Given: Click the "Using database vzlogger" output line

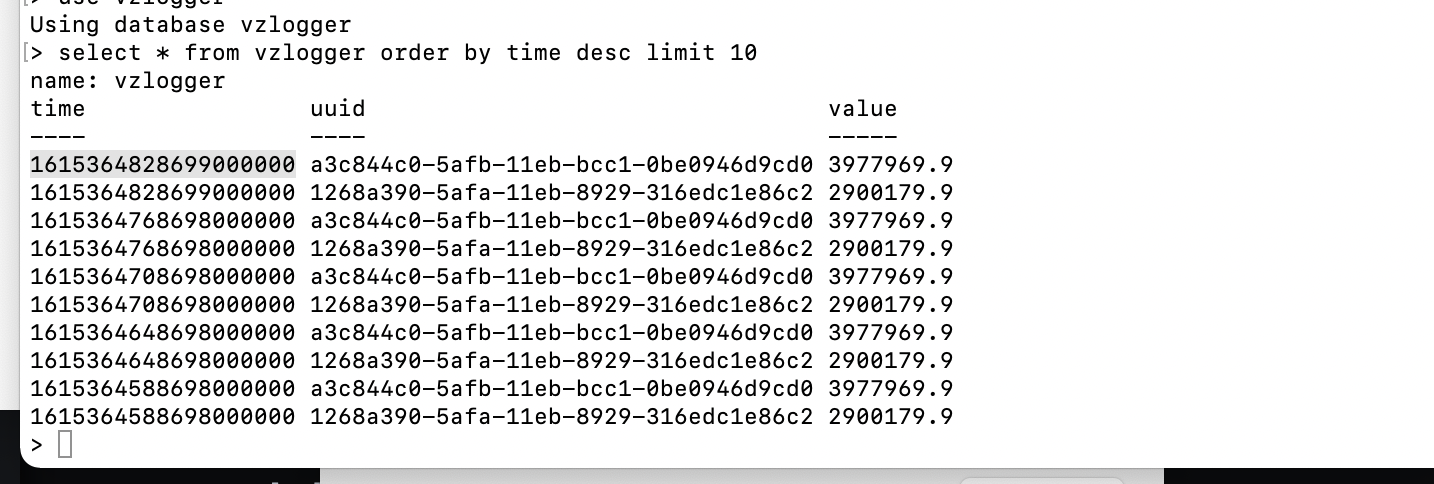Looking at the screenshot, I should pyautogui.click(x=190, y=24).
